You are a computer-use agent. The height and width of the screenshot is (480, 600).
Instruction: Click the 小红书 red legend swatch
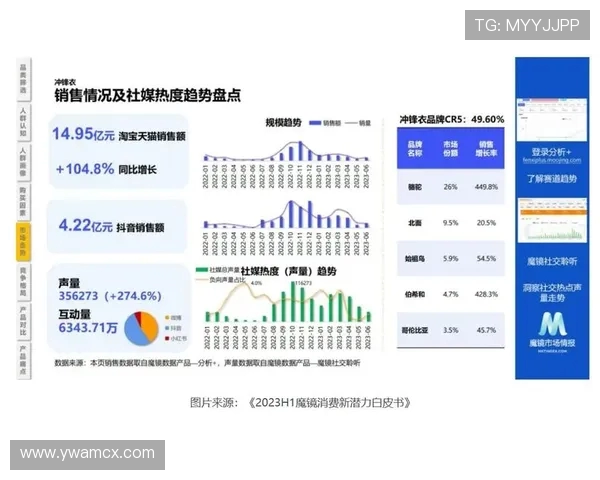coord(167,338)
